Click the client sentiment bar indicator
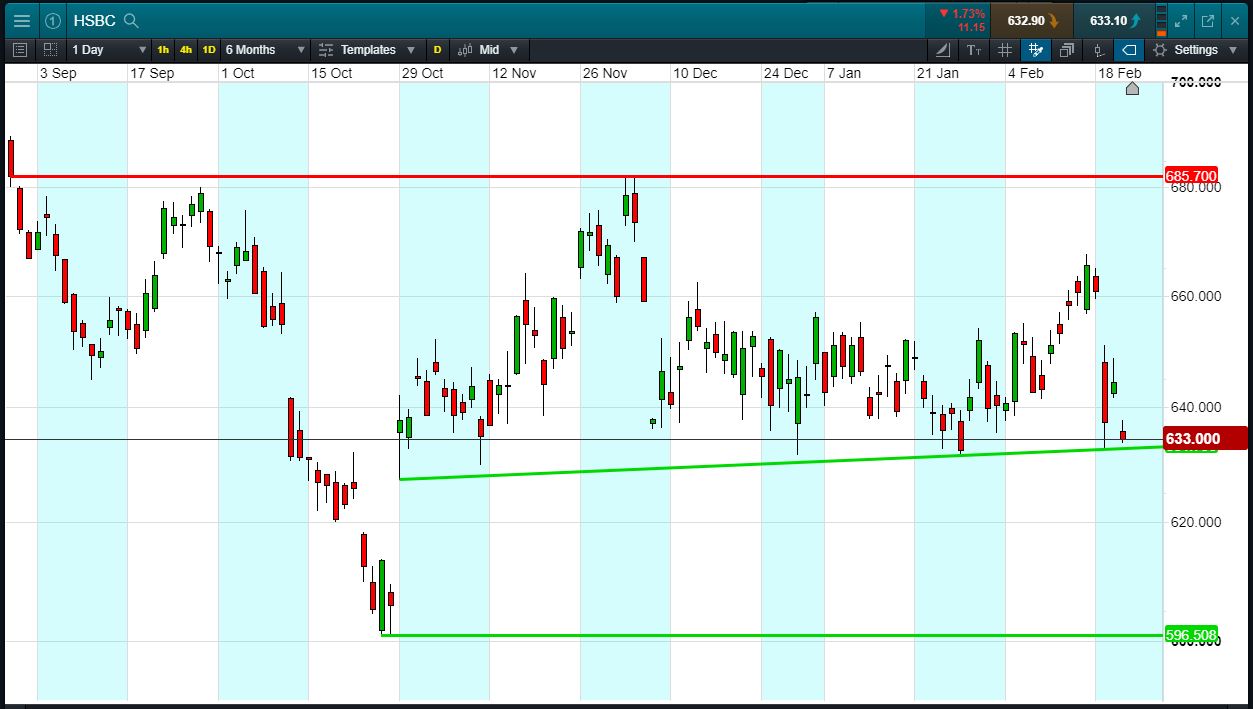 [1161, 20]
